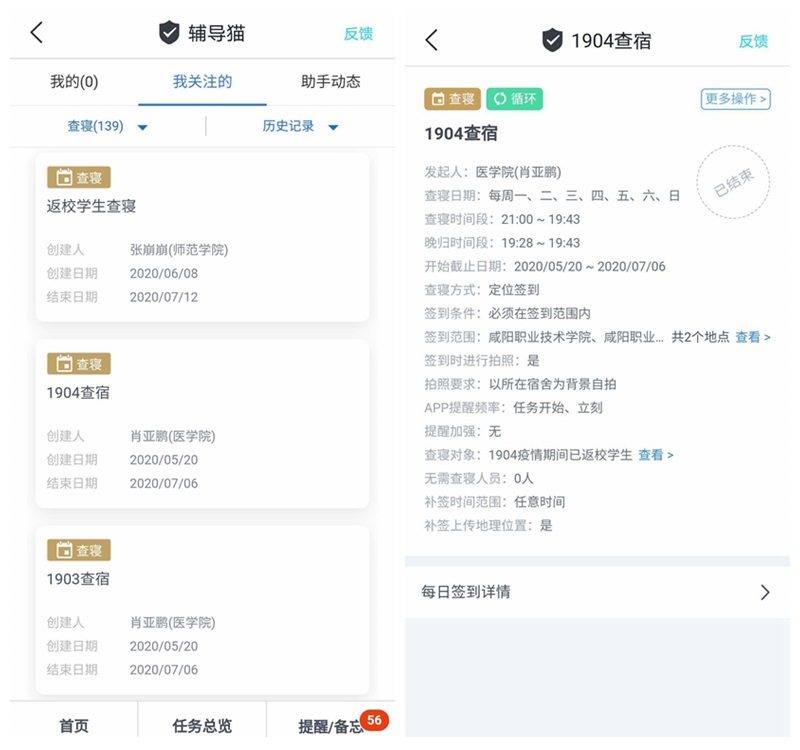The image size is (800, 750).
Task: View the 签到范围 locations via 查看
Action: (x=753, y=337)
